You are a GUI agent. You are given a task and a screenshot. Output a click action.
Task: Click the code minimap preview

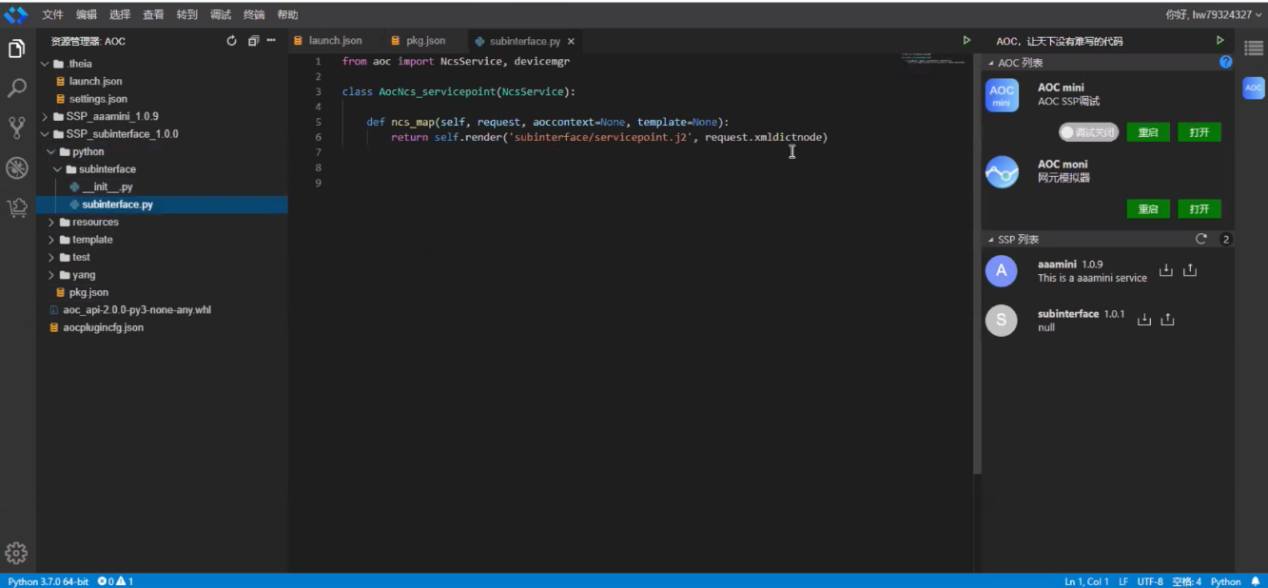(934, 58)
